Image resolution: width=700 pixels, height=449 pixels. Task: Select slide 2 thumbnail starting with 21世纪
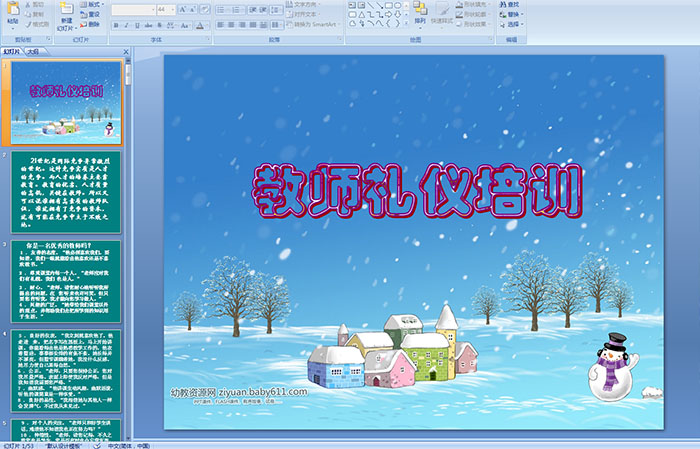66,192
